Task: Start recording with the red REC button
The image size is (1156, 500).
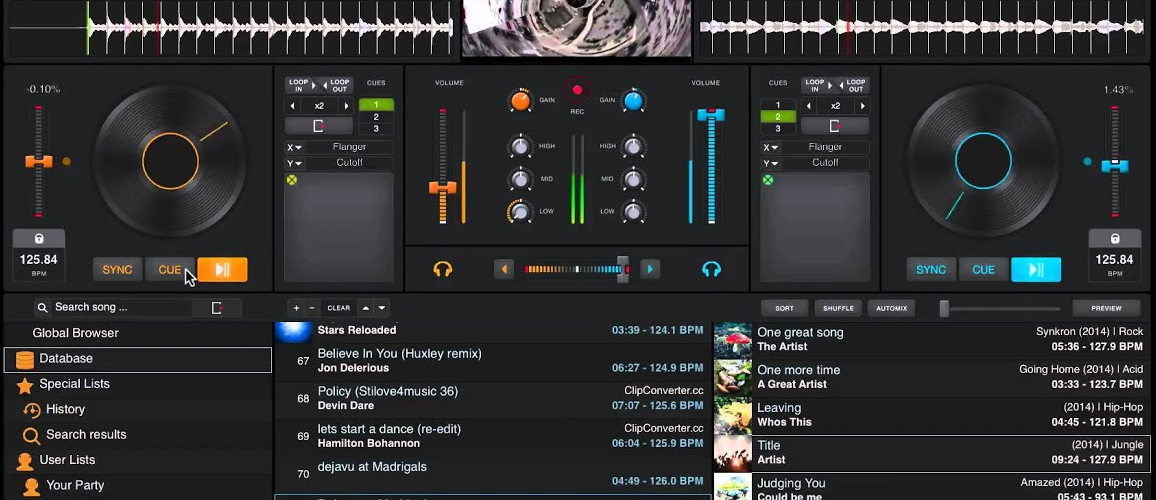Action: coord(577,90)
